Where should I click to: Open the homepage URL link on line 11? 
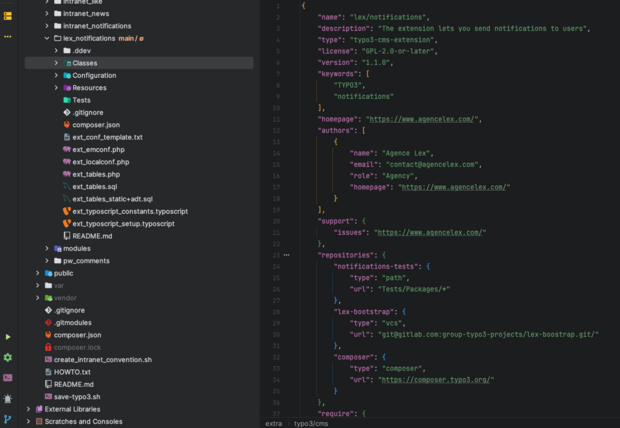click(422, 119)
